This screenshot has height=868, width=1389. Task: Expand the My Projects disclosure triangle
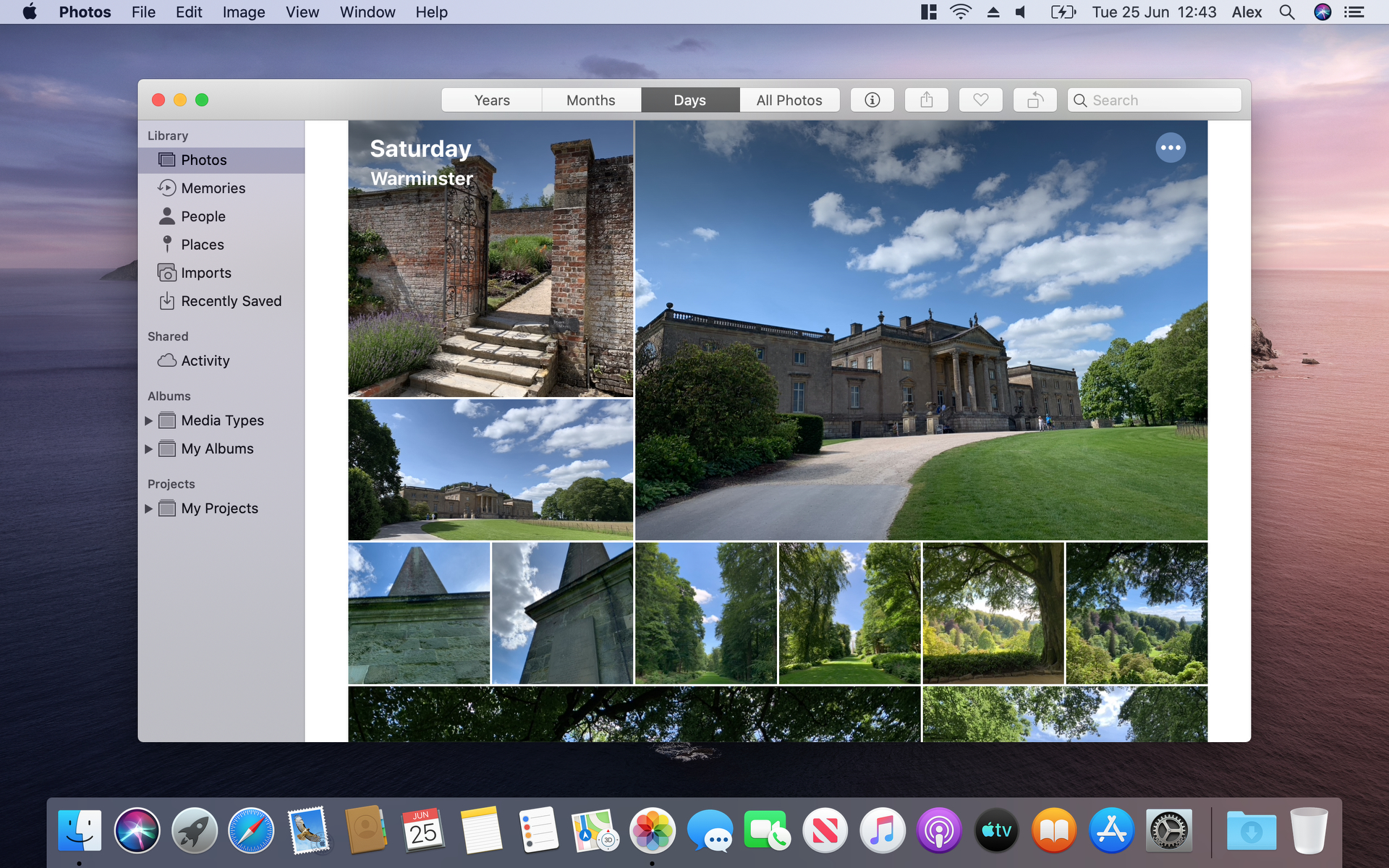pyautogui.click(x=148, y=509)
